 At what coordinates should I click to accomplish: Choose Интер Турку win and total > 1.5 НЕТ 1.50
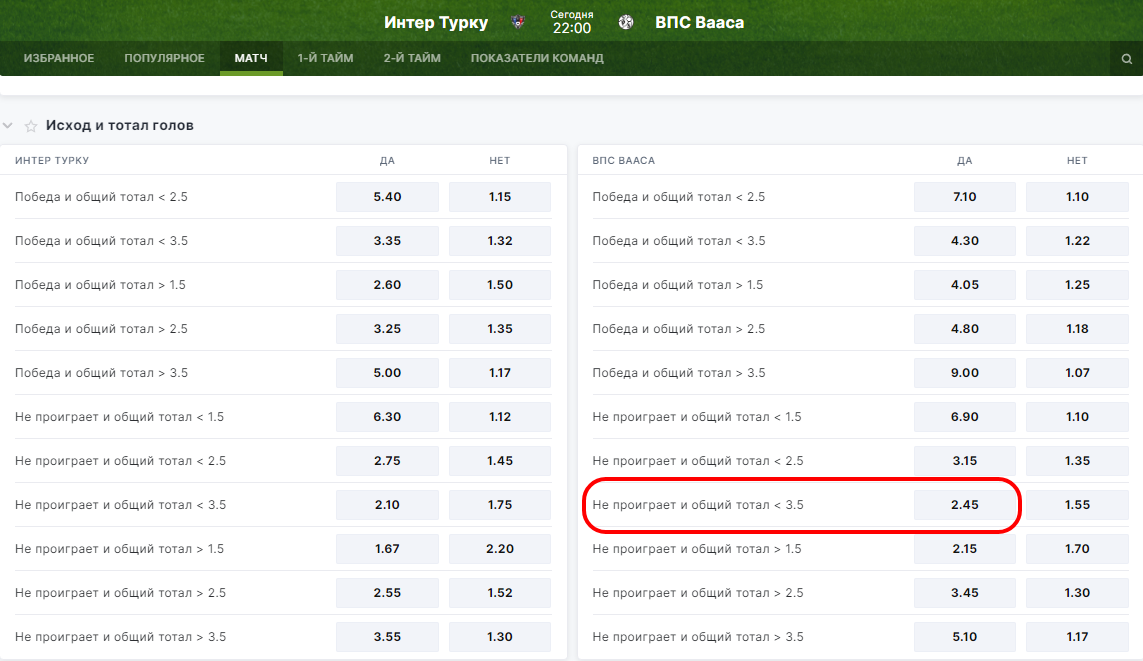(x=500, y=285)
